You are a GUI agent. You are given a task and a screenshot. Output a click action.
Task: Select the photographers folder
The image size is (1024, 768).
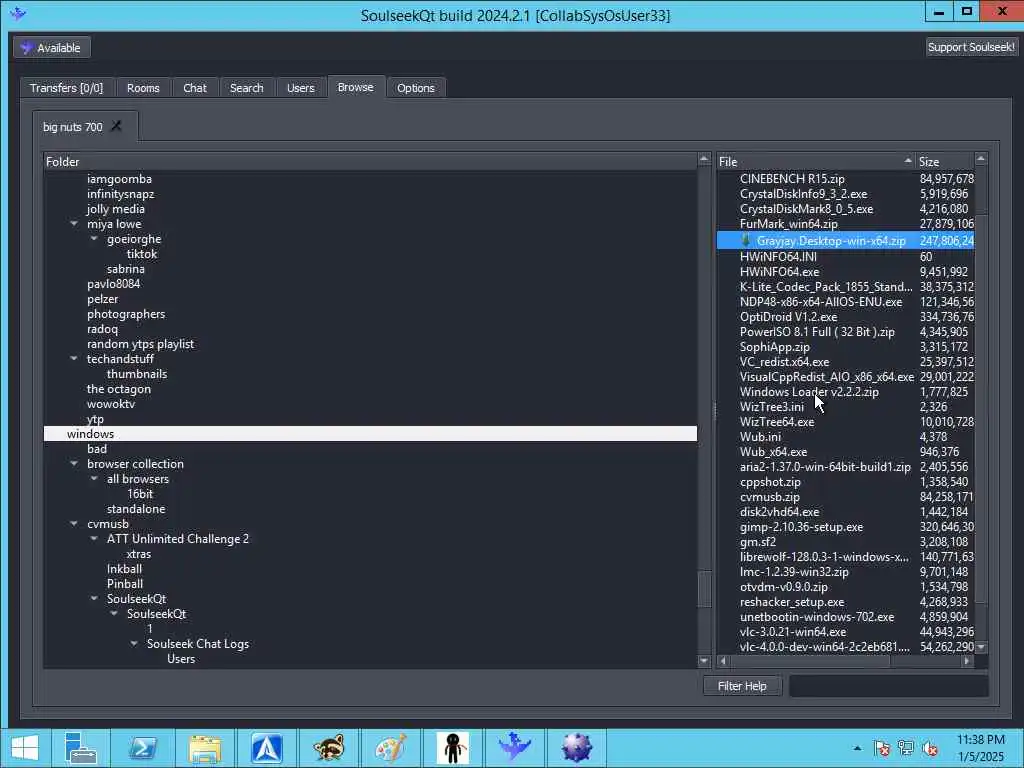click(126, 314)
